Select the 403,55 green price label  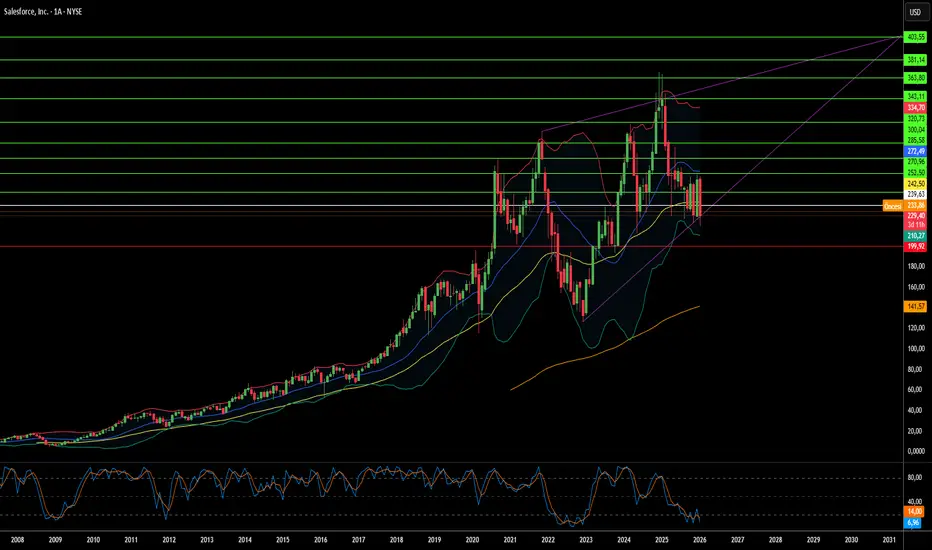coord(914,37)
